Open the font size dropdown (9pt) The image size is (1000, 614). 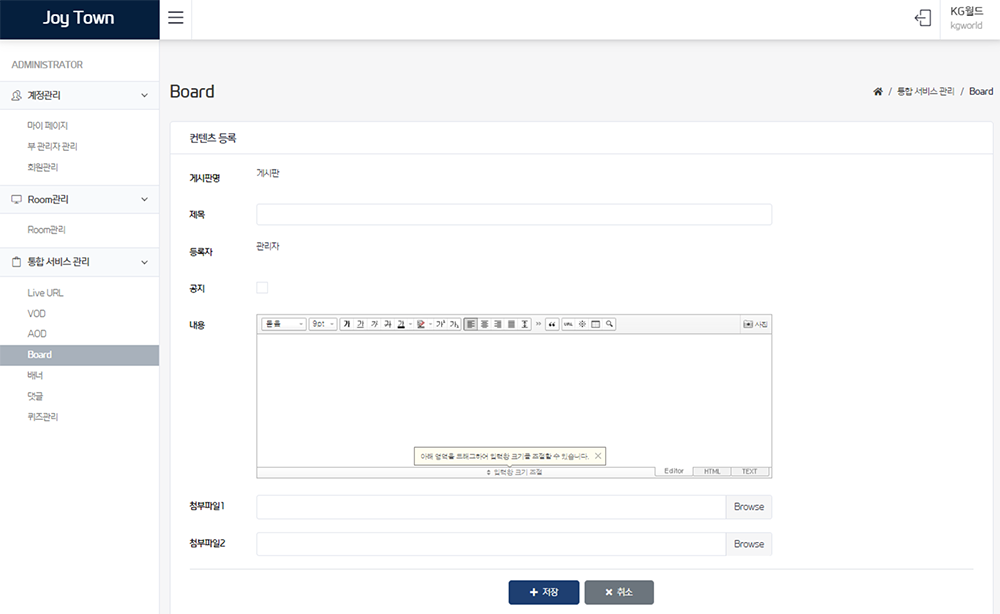322,324
